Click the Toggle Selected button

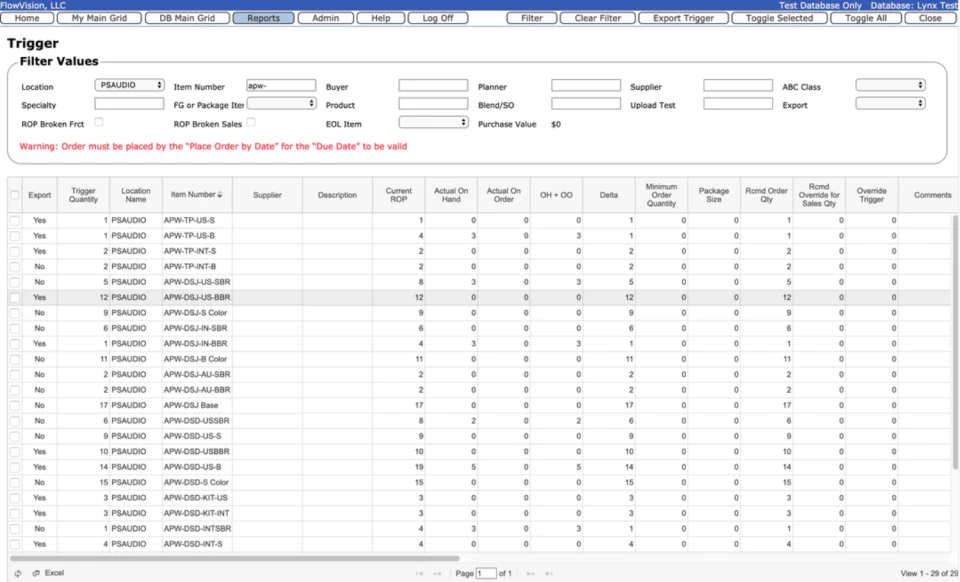click(779, 18)
